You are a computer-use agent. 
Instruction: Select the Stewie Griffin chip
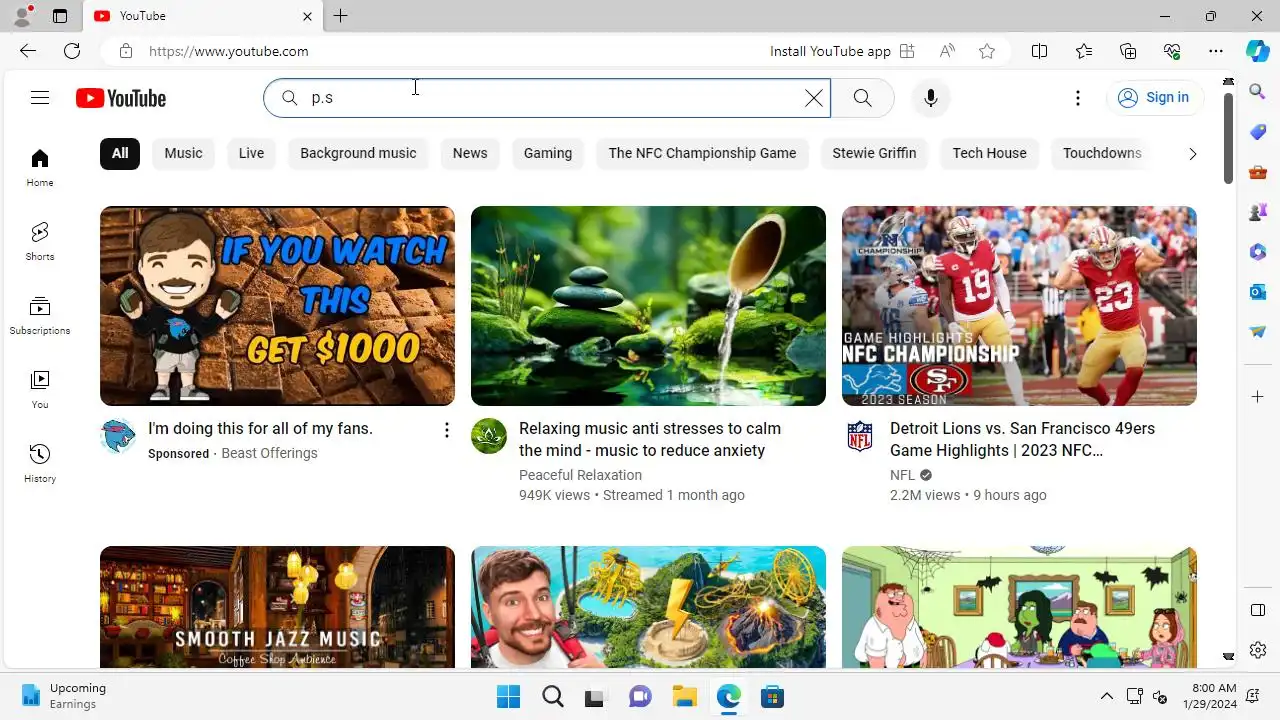pyautogui.click(x=874, y=153)
